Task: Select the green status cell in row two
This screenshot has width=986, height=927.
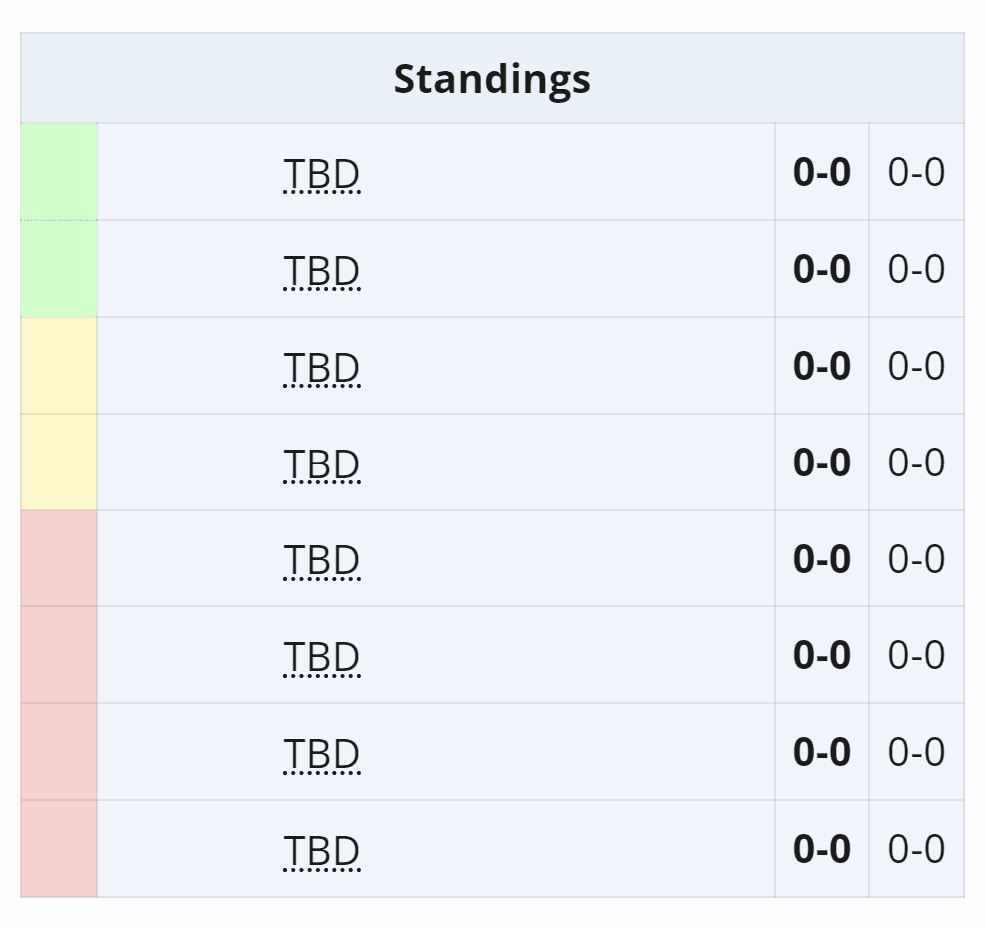Action: [58, 269]
